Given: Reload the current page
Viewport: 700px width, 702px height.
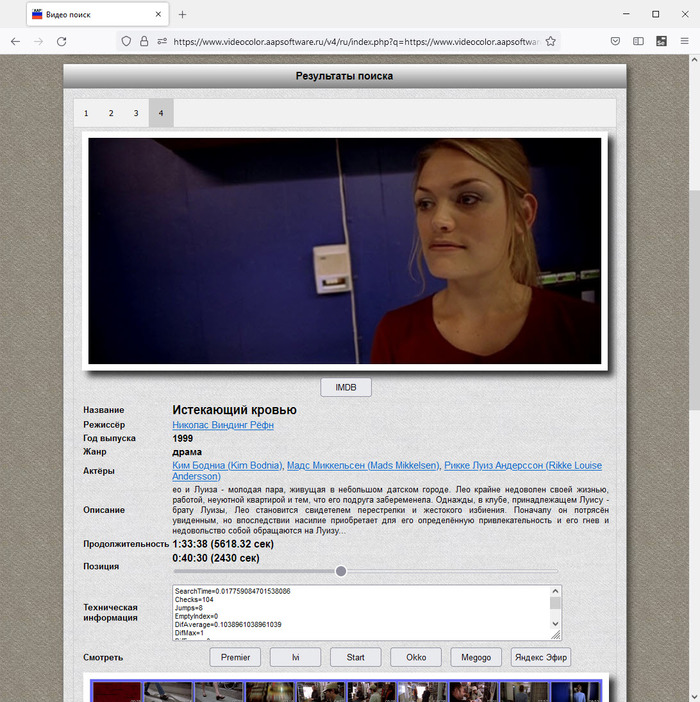Looking at the screenshot, I should pos(61,42).
